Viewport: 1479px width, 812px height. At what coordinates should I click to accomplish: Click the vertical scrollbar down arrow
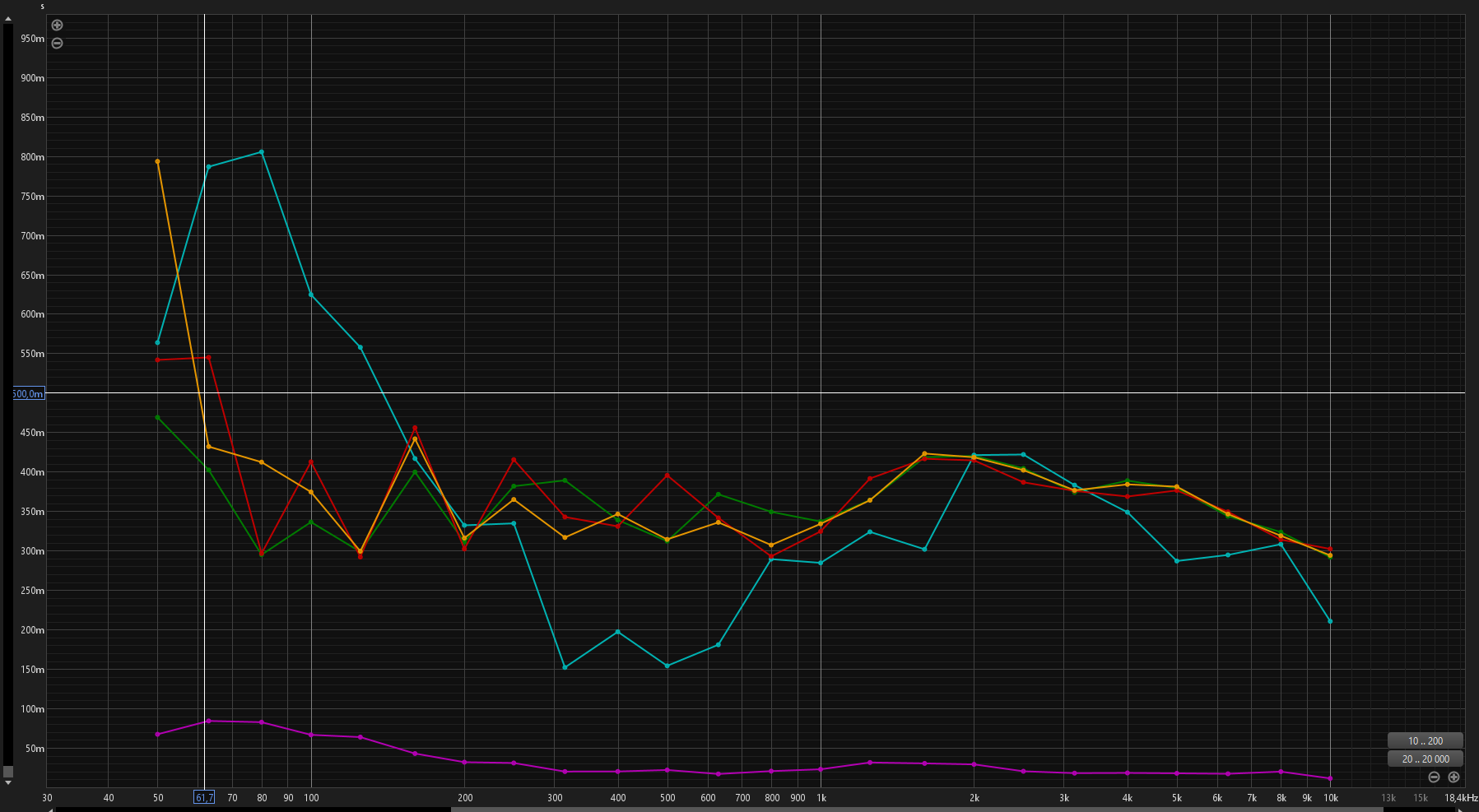(8, 783)
